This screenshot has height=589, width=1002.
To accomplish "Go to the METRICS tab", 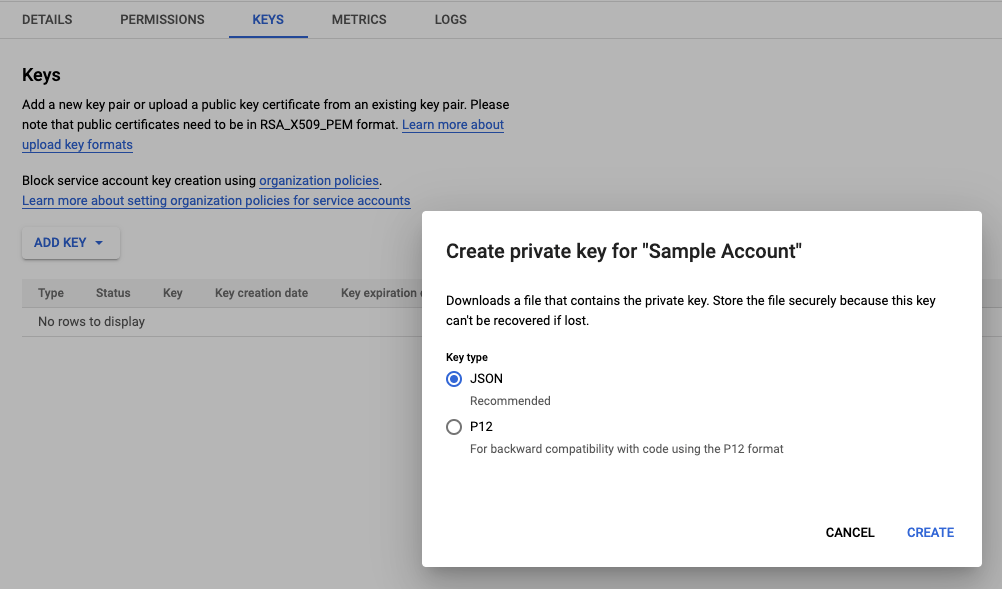I will (359, 19).
